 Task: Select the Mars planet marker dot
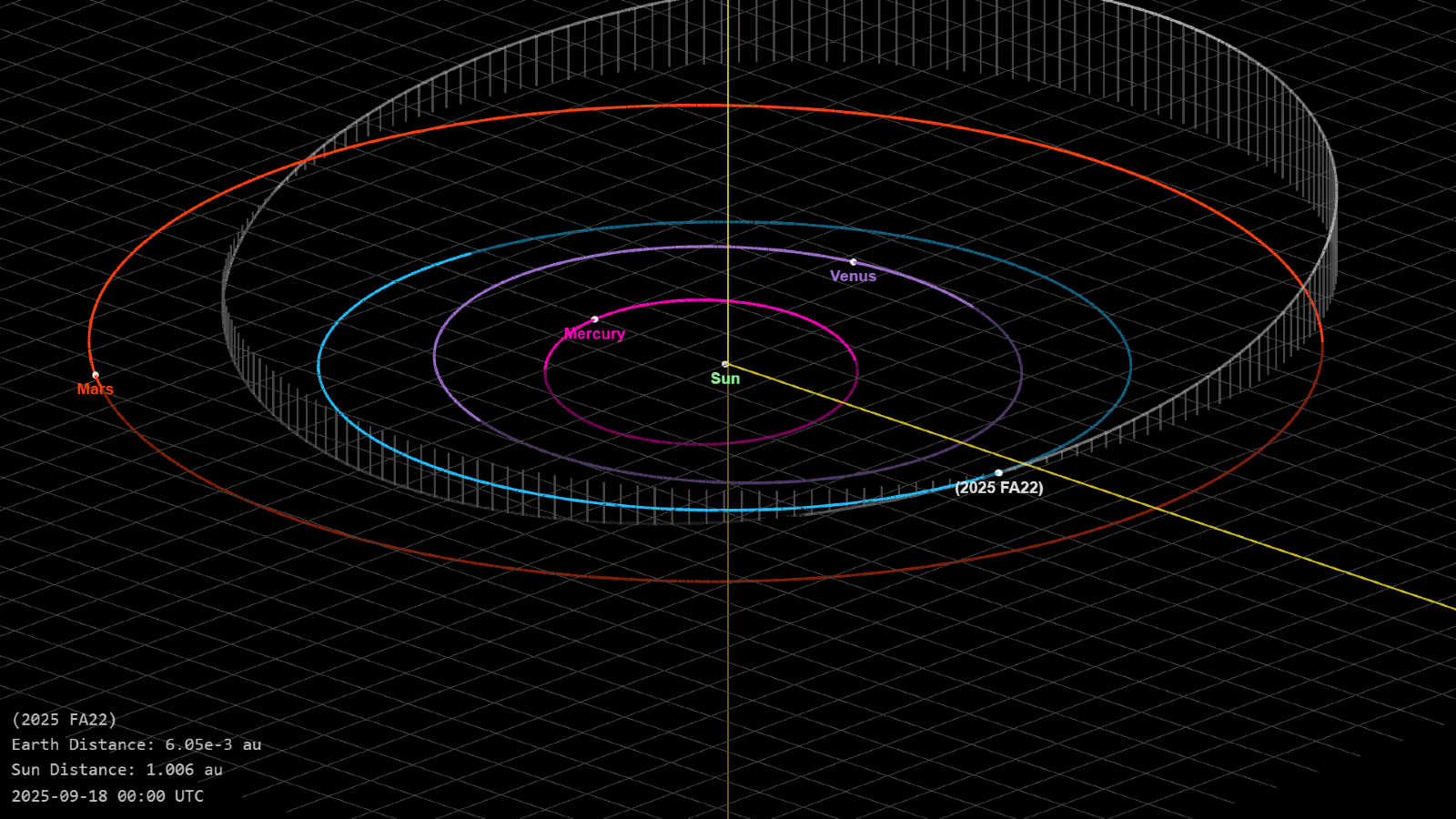(96, 375)
